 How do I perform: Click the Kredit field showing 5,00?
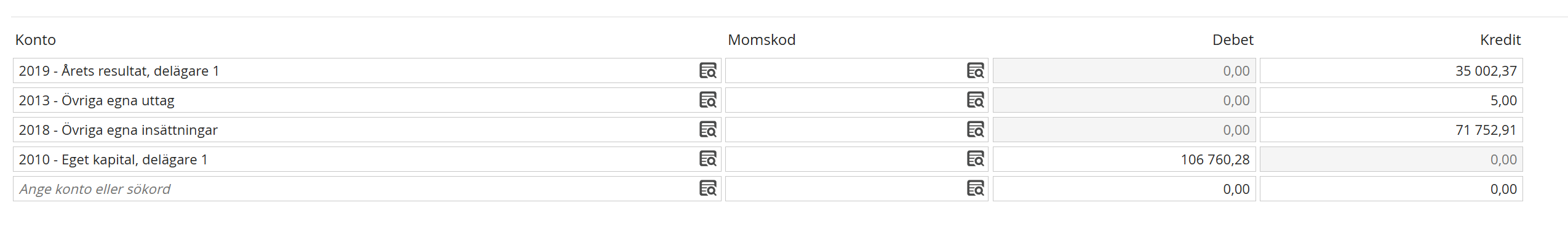coord(1391,100)
